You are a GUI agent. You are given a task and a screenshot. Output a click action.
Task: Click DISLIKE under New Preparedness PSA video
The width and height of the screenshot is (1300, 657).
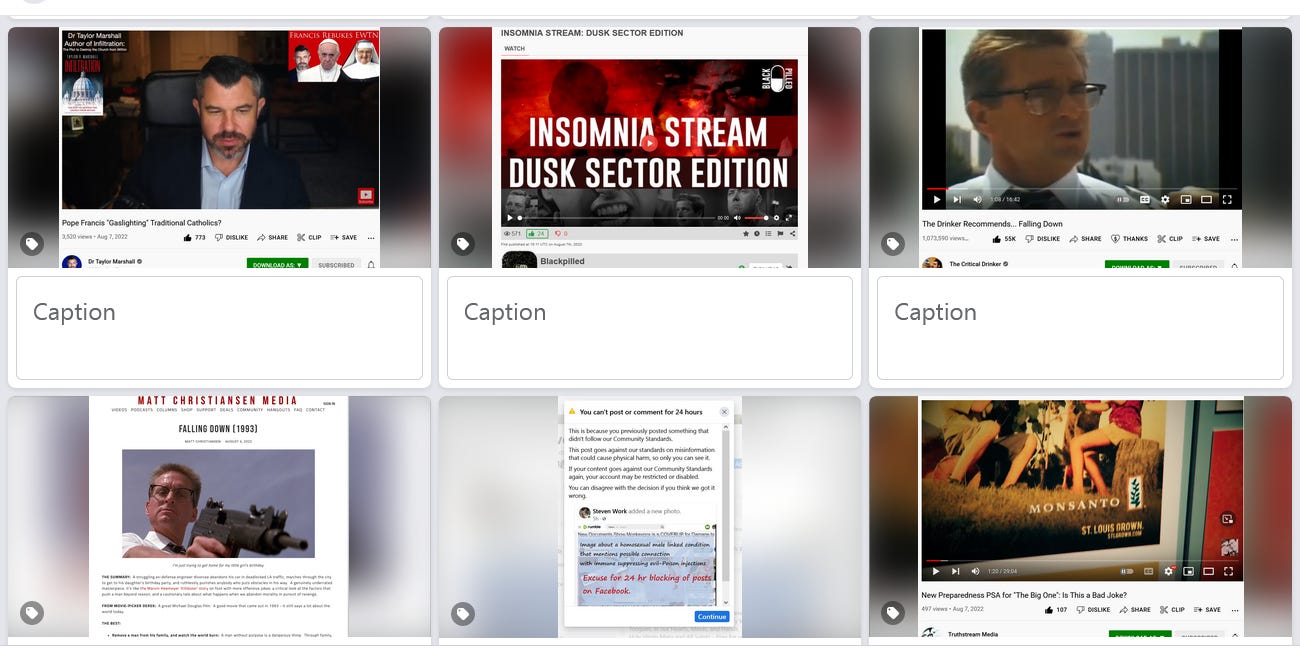coord(1093,609)
